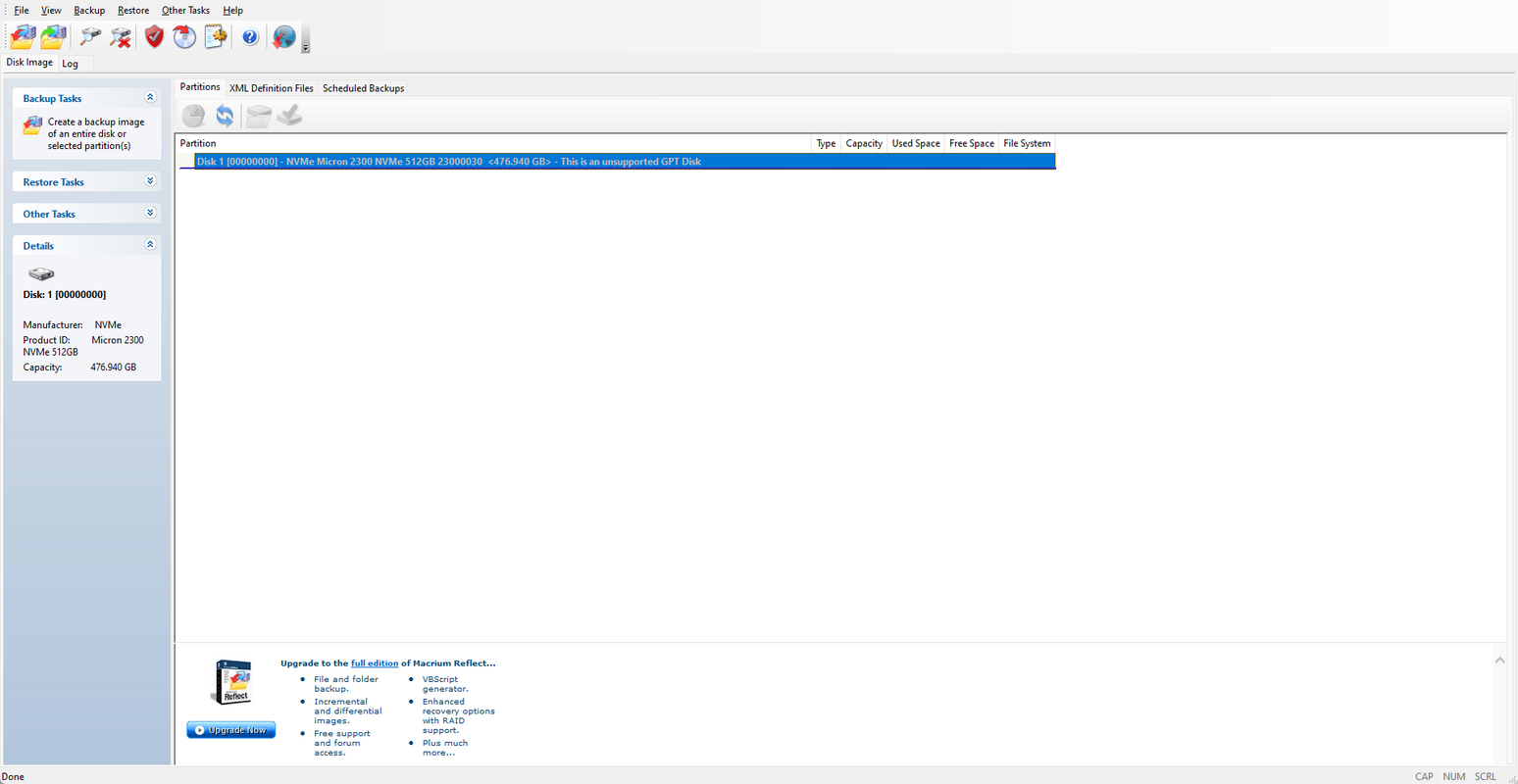Viewport: 1518px width, 784px height.
Task: Click the upgrade pane scroll up arrow
Action: (1499, 661)
